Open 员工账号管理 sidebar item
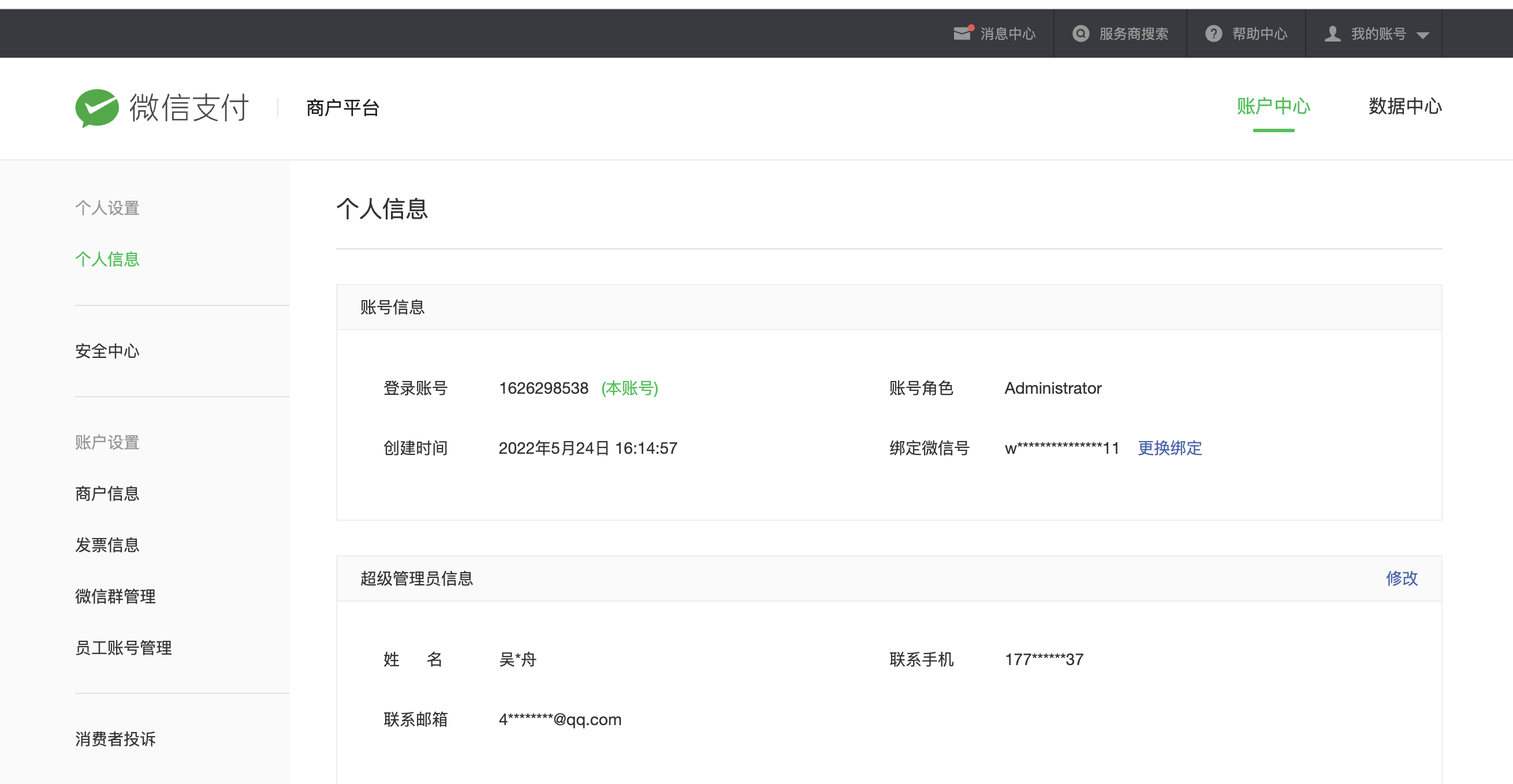Screen dimensions: 1513x784 (x=124, y=648)
